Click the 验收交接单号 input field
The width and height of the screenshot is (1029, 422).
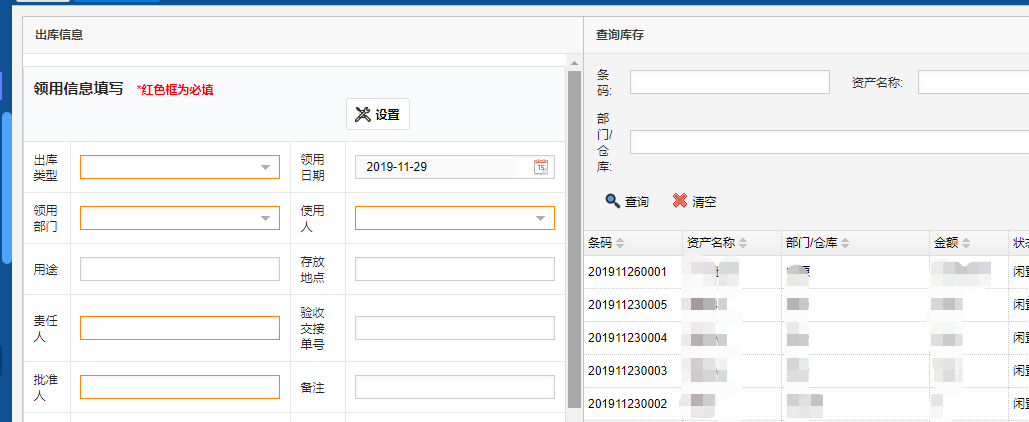click(x=454, y=328)
